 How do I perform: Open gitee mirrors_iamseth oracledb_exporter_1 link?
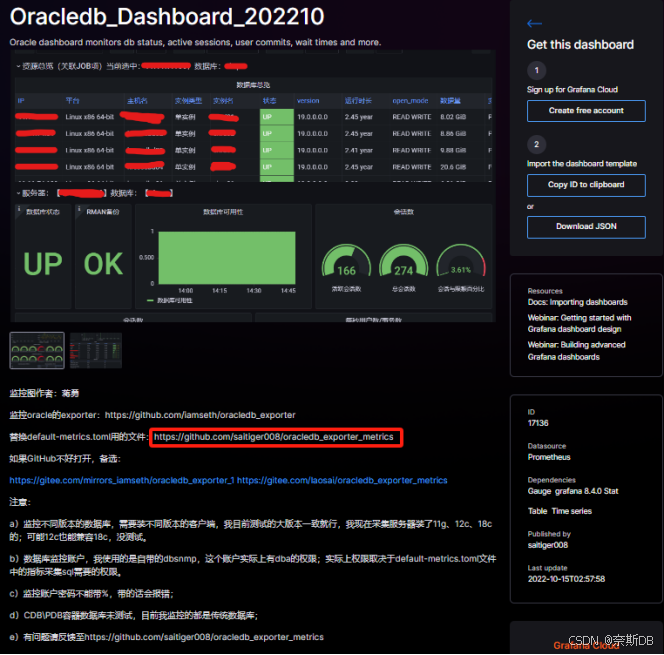coord(122,481)
